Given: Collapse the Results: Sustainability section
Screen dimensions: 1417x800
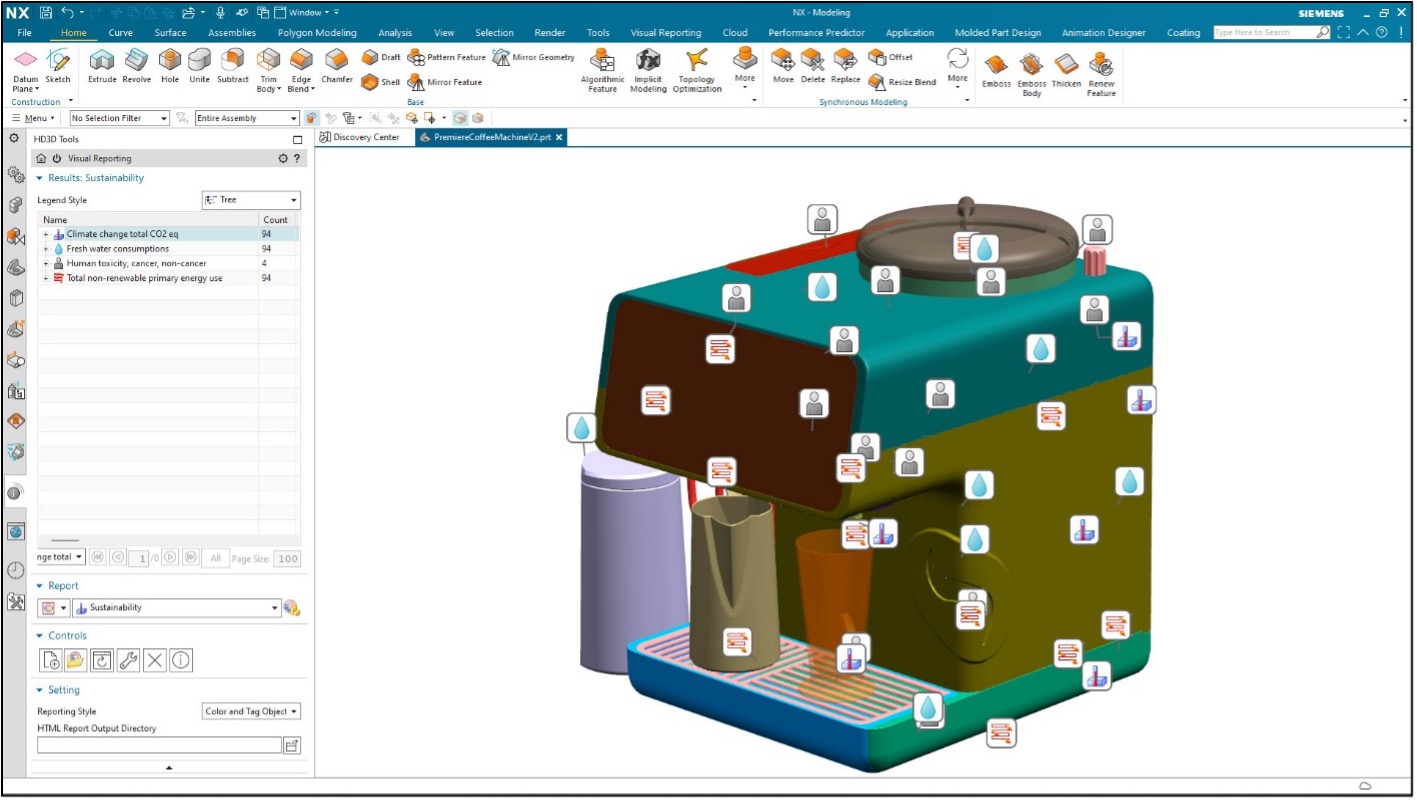Looking at the screenshot, I should (x=40, y=178).
